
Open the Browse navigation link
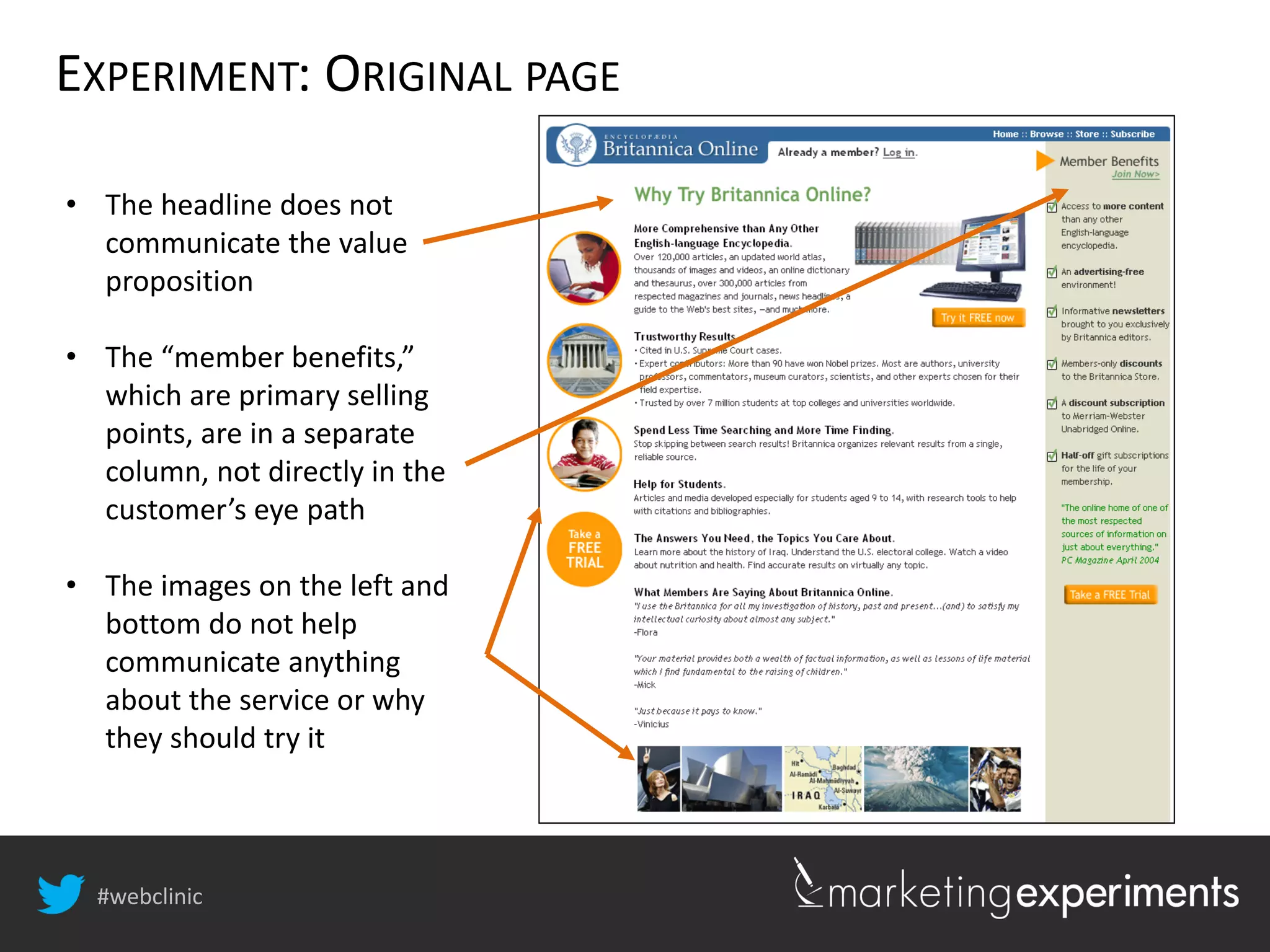coord(1047,134)
